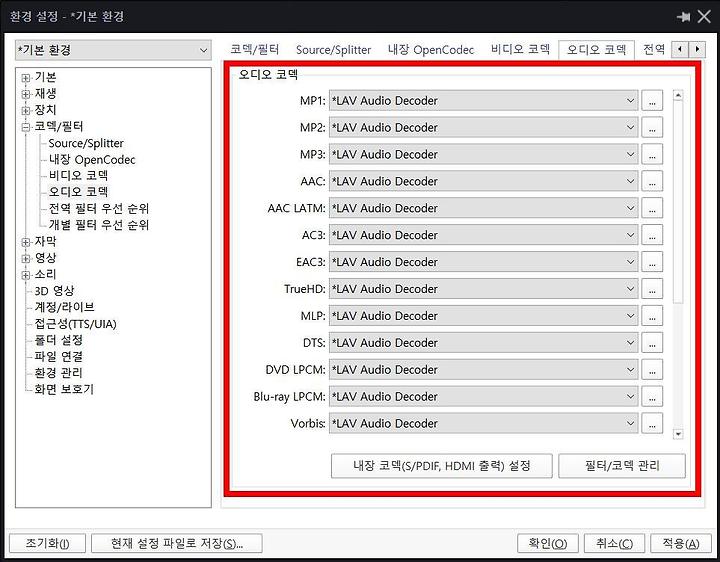Click the codec list scrollbar up arrow
Image resolution: width=720 pixels, height=562 pixels.
click(678, 96)
